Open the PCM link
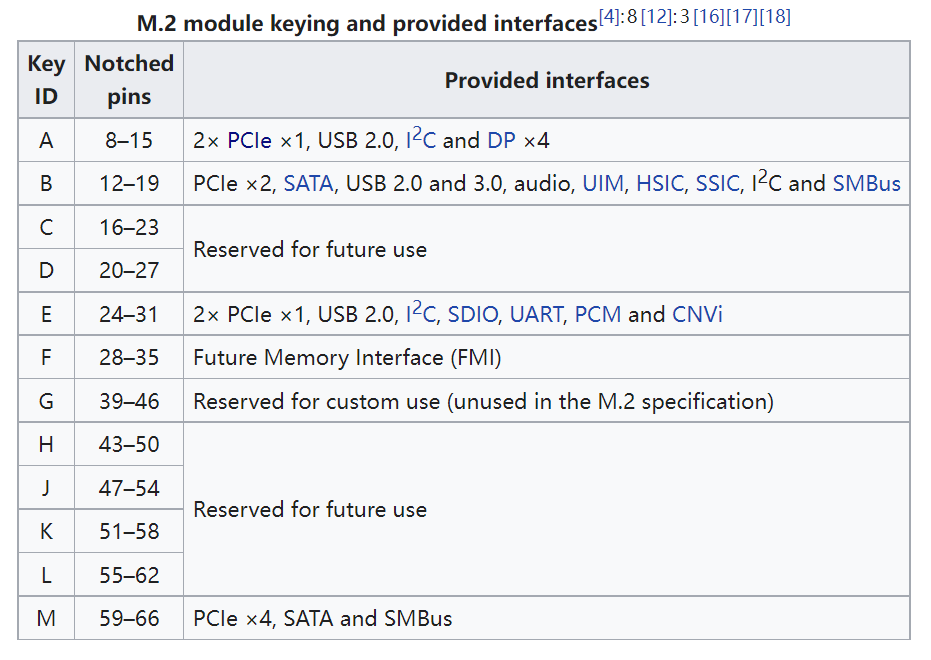Screen dimensions: 931x660 click(x=598, y=315)
